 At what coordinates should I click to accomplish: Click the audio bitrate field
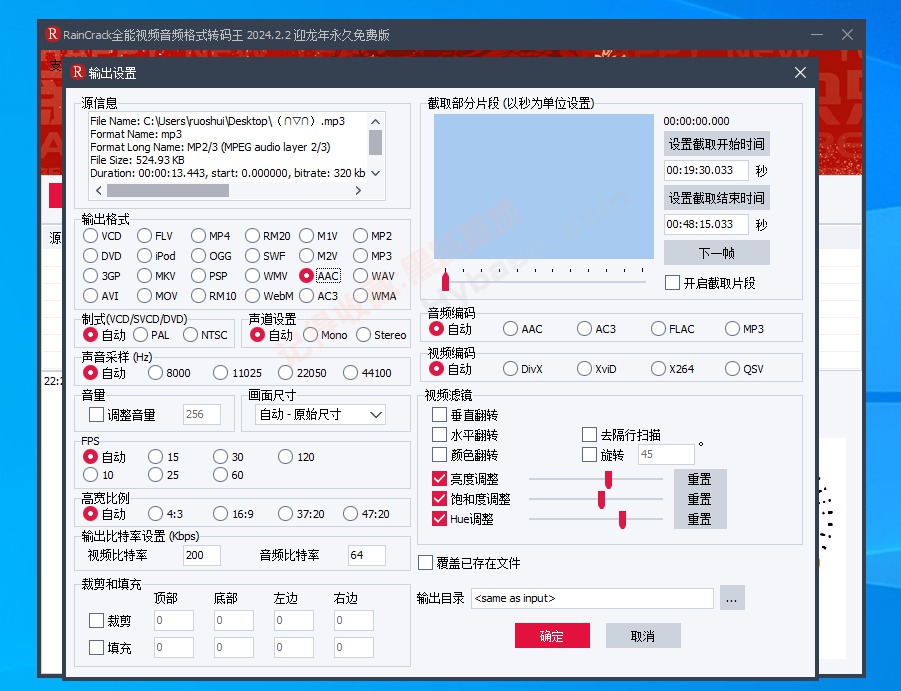click(367, 555)
